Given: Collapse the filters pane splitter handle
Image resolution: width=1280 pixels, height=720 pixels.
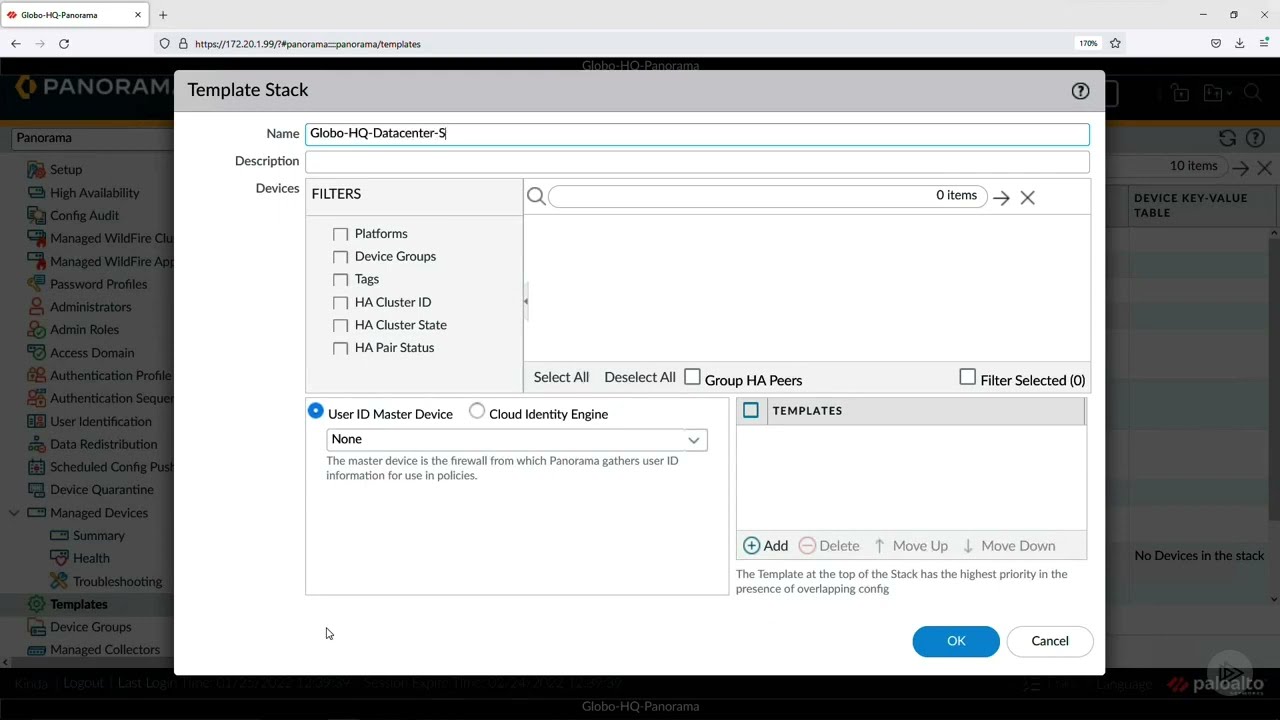Looking at the screenshot, I should (525, 301).
